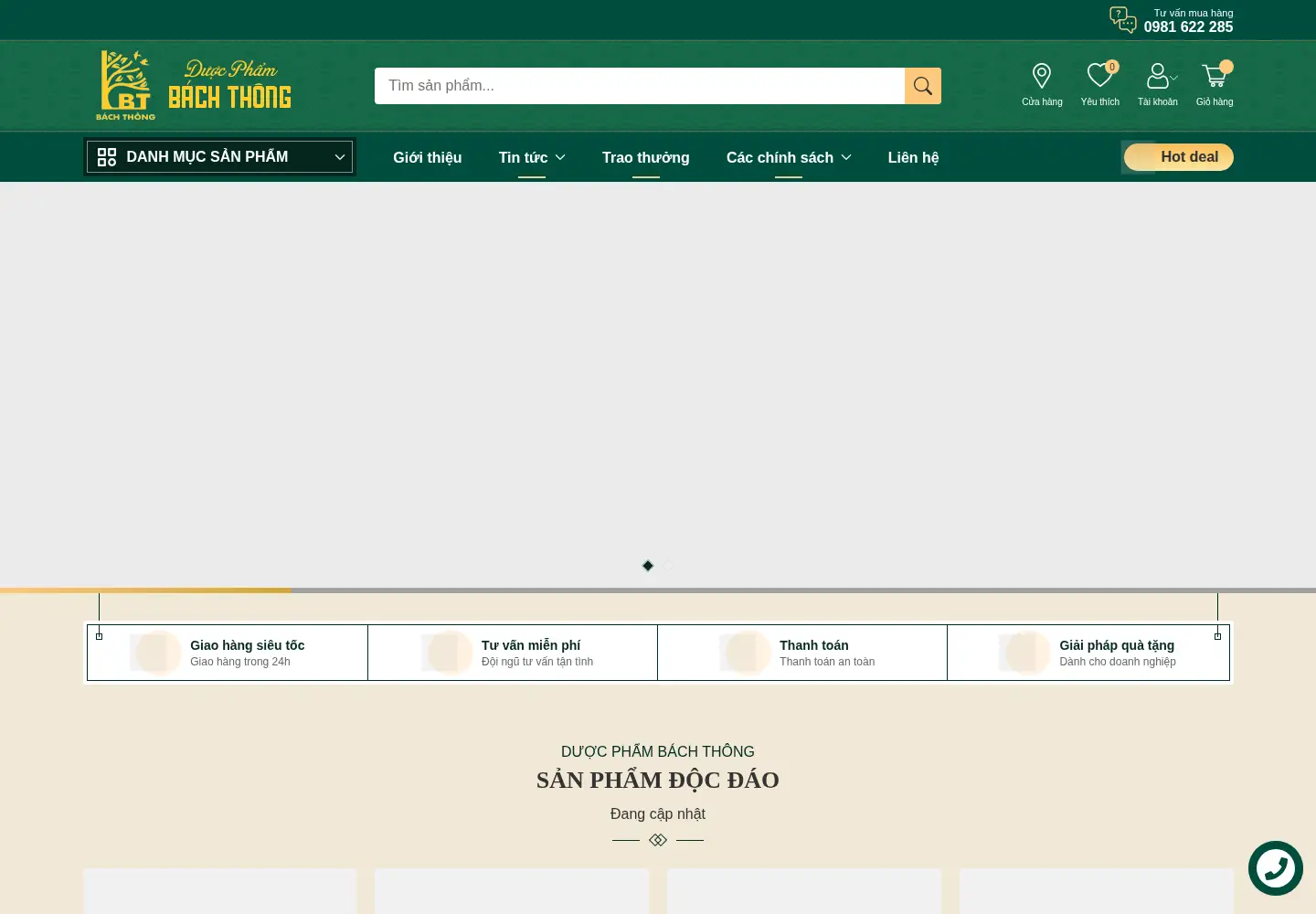Click the search magnifier button
The image size is (1316, 914).
[923, 86]
